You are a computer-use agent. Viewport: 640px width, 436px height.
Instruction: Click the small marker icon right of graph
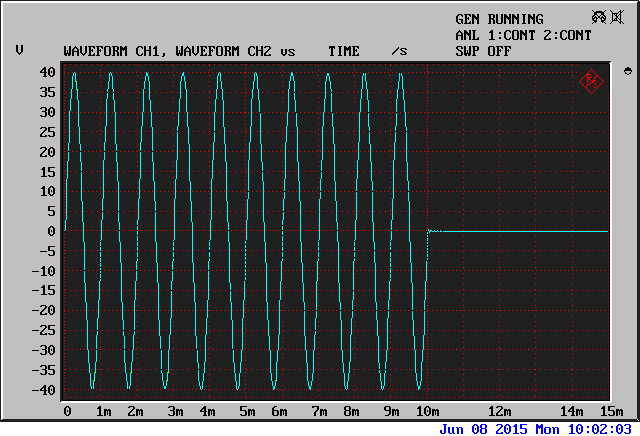point(627,71)
